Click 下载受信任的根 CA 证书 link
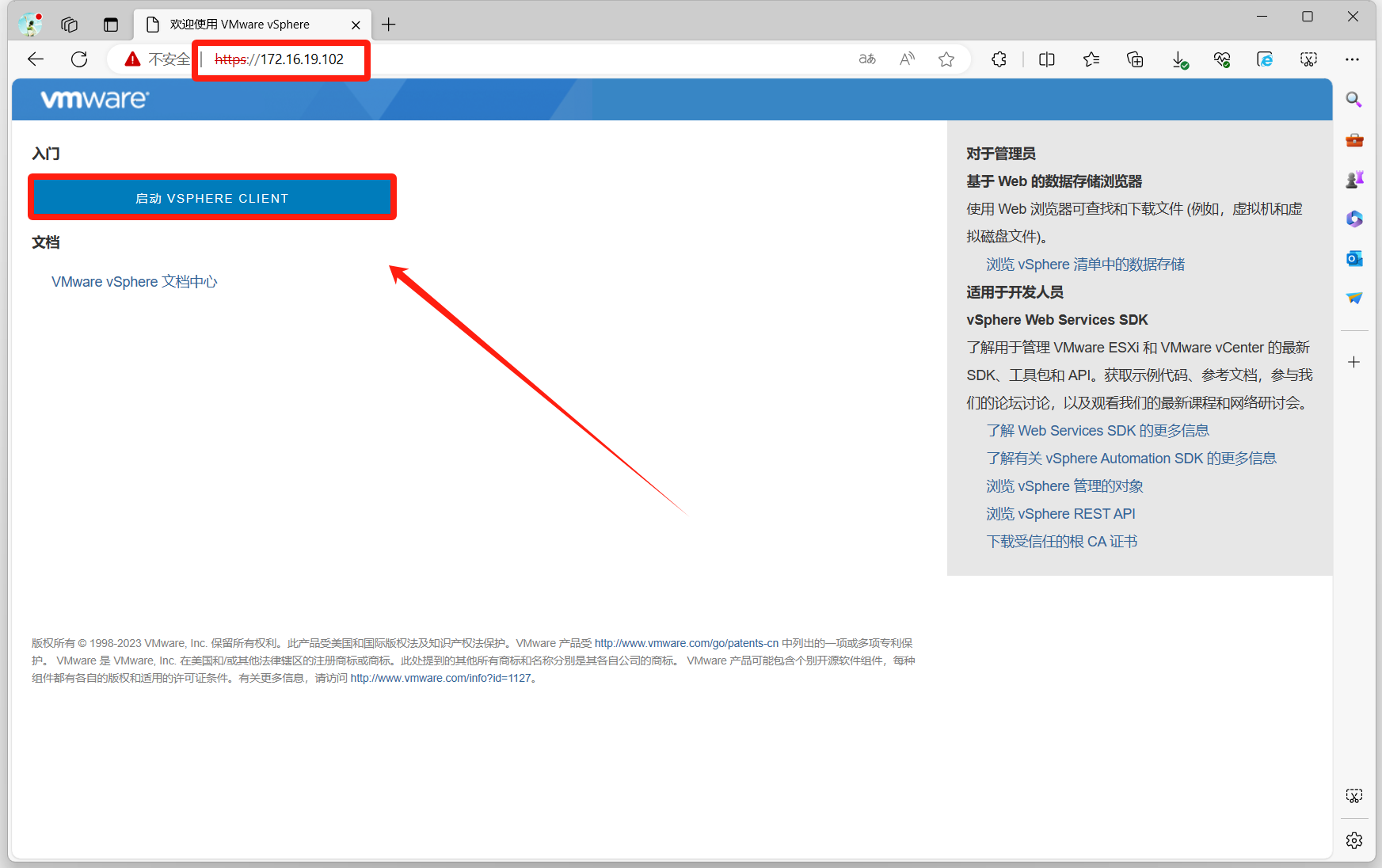Image resolution: width=1382 pixels, height=868 pixels. coord(1061,542)
